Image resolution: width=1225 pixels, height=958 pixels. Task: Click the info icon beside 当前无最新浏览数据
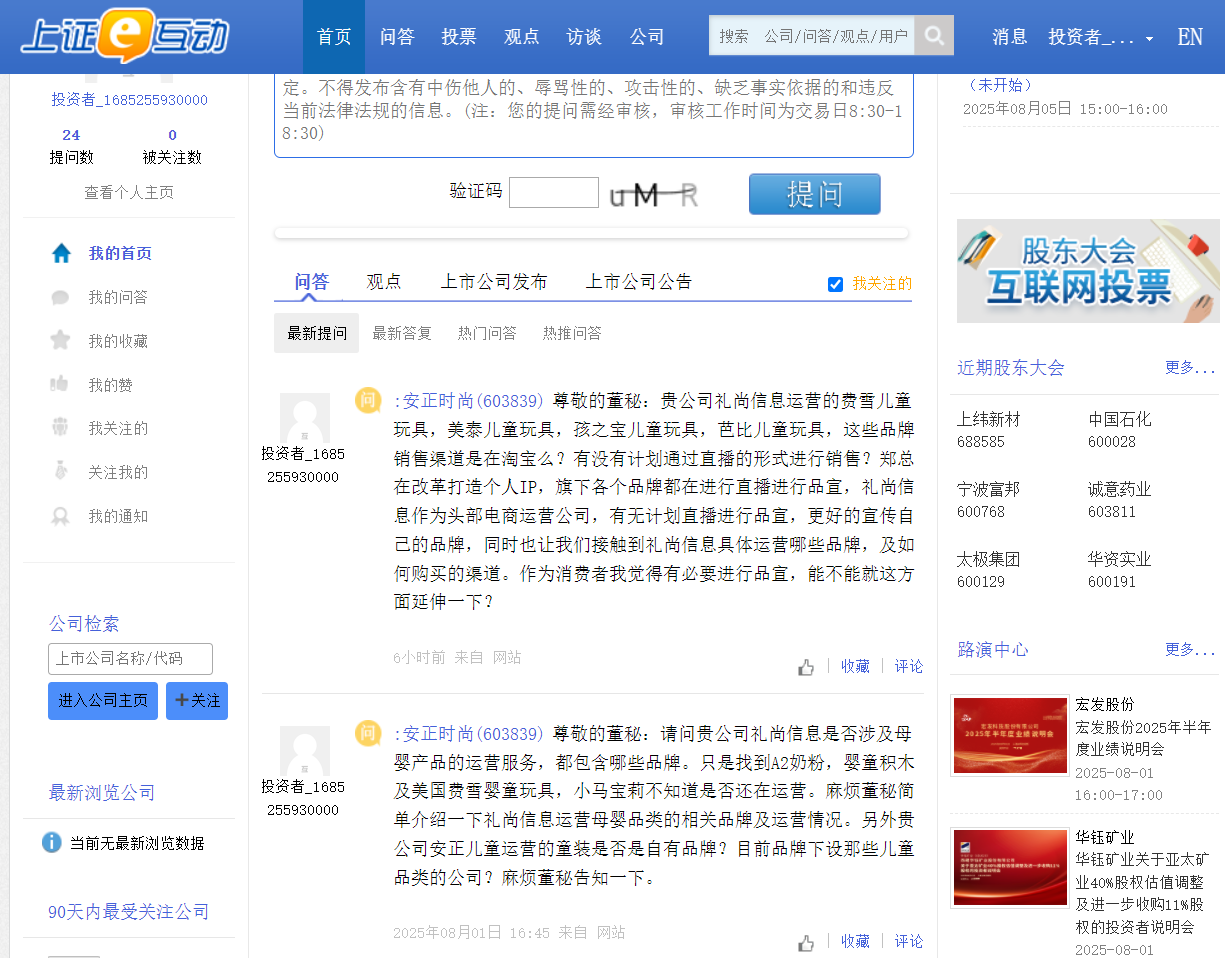point(52,842)
